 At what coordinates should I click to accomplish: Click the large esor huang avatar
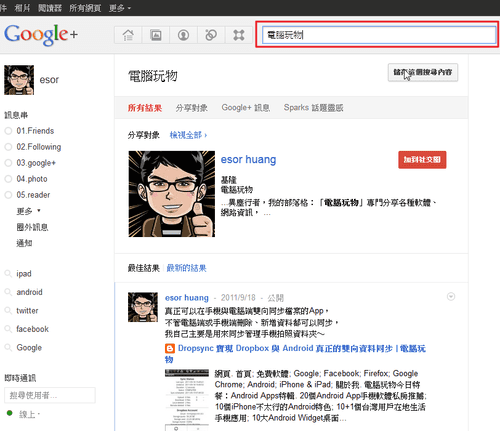click(172, 194)
